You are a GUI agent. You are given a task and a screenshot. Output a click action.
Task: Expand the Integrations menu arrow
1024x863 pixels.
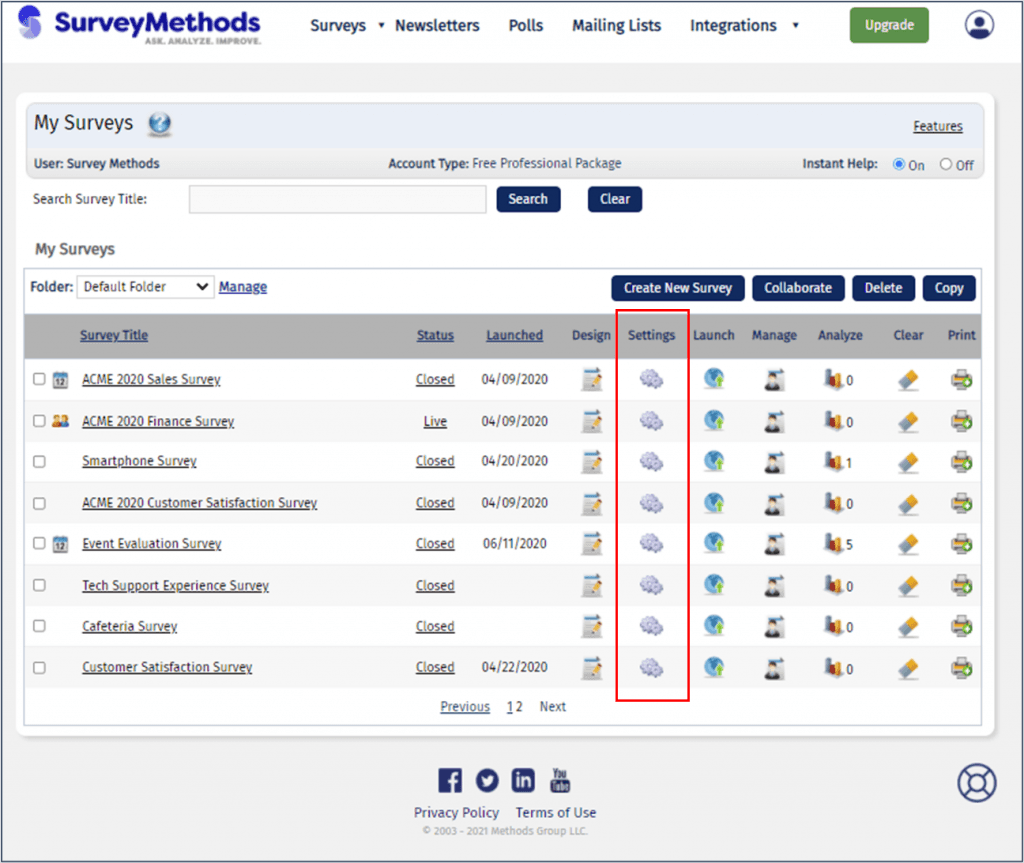click(795, 25)
